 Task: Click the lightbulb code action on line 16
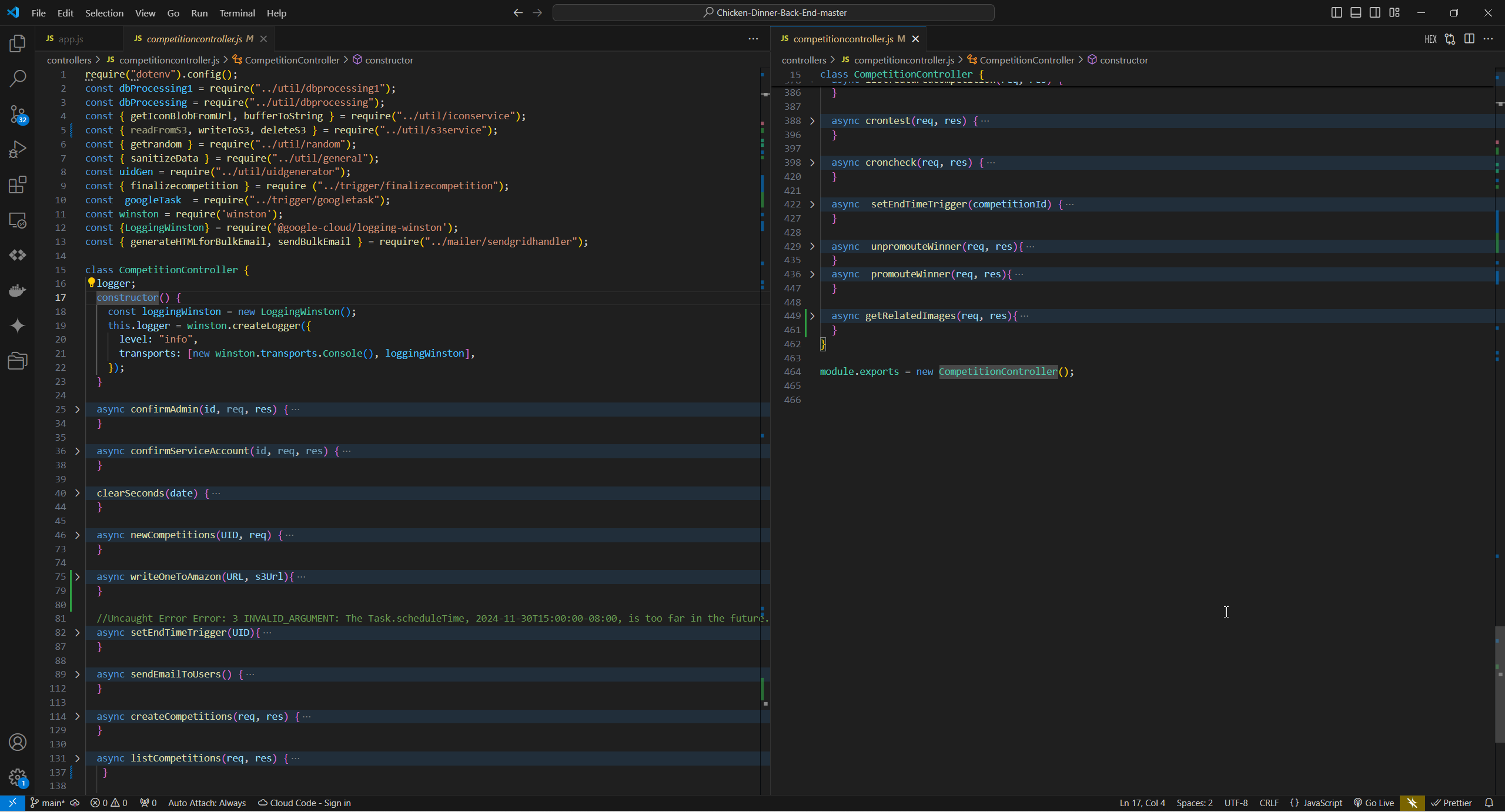click(x=91, y=283)
